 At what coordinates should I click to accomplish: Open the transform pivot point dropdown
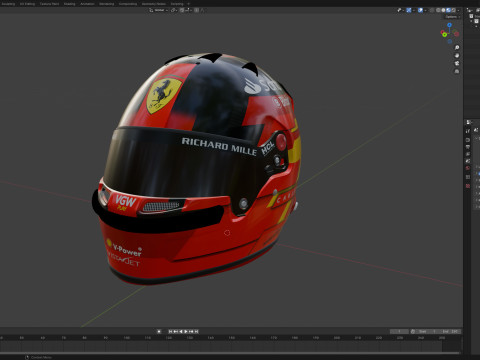(x=174, y=10)
